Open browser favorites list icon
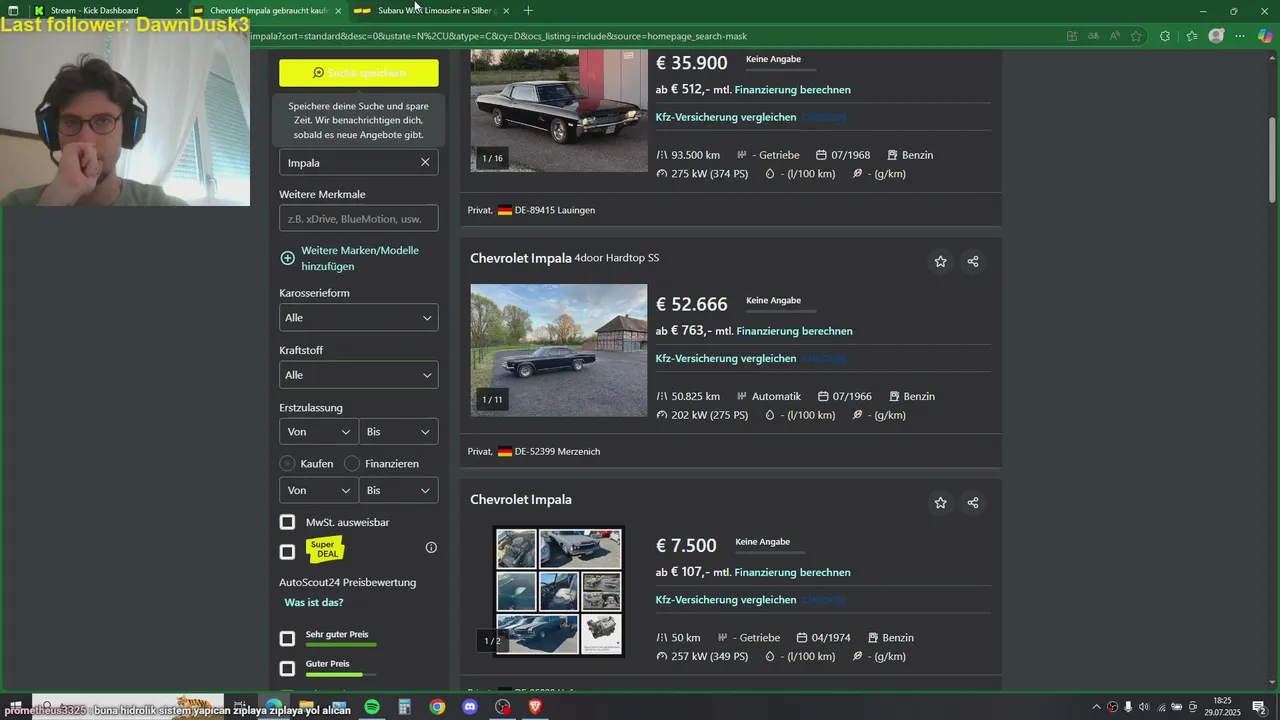The width and height of the screenshot is (1280, 720). (1191, 36)
